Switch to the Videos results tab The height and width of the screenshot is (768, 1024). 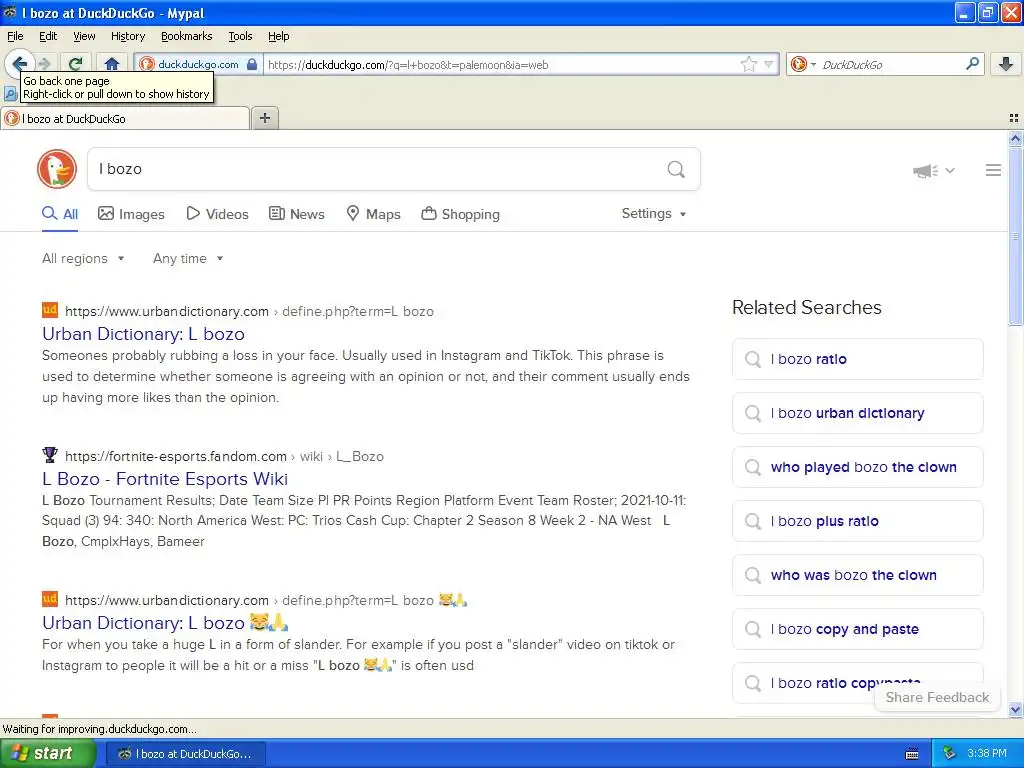coord(217,214)
